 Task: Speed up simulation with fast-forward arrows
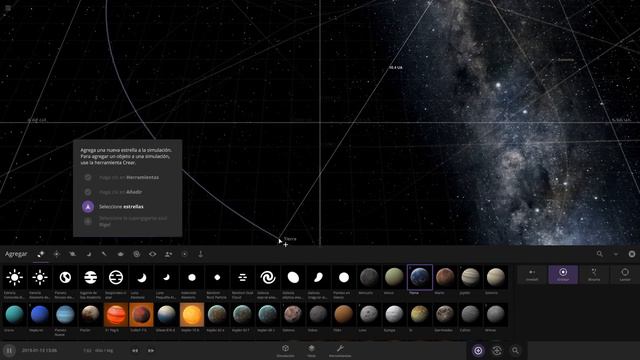(x=151, y=350)
